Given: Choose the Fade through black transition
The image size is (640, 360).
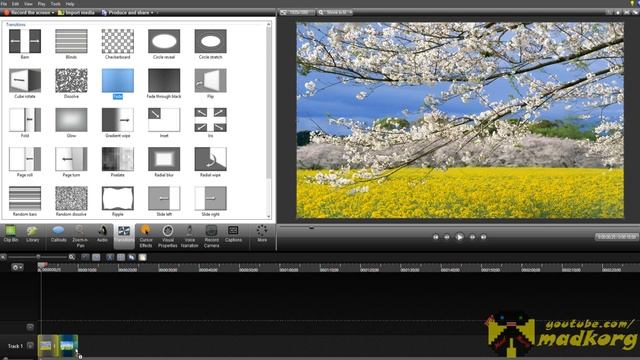Looking at the screenshot, I should (x=164, y=80).
